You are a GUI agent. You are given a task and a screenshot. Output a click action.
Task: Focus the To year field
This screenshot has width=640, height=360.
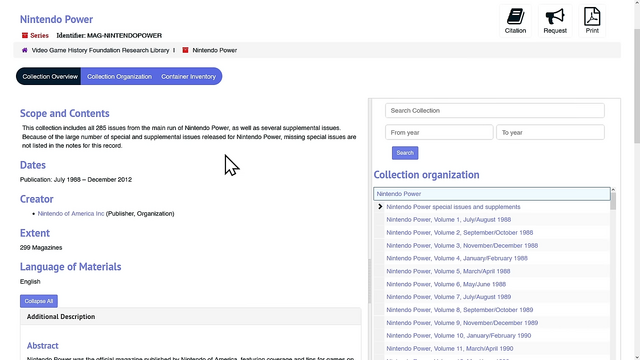[x=550, y=132]
